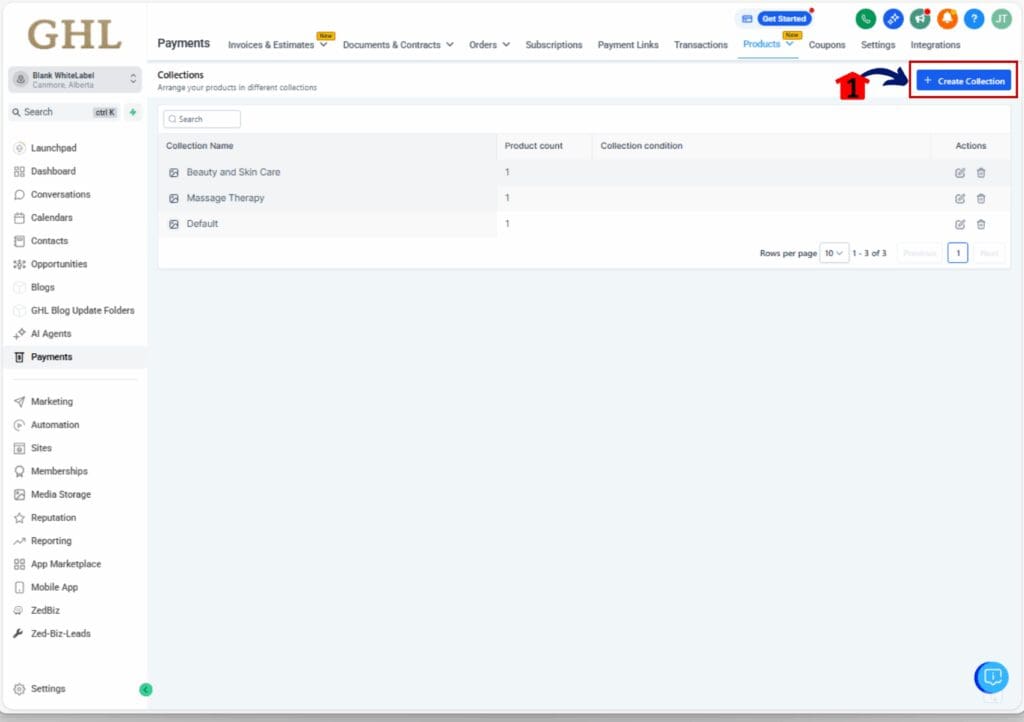The height and width of the screenshot is (722, 1024).
Task: Delete the Massage Therapy collection
Action: [981, 198]
